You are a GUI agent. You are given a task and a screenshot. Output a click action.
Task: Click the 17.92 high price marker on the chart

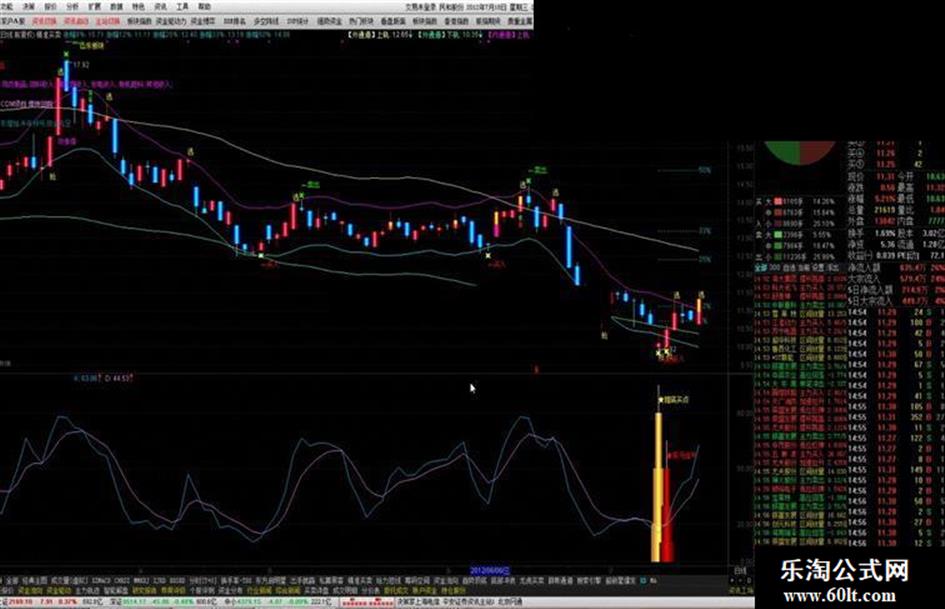click(x=79, y=65)
